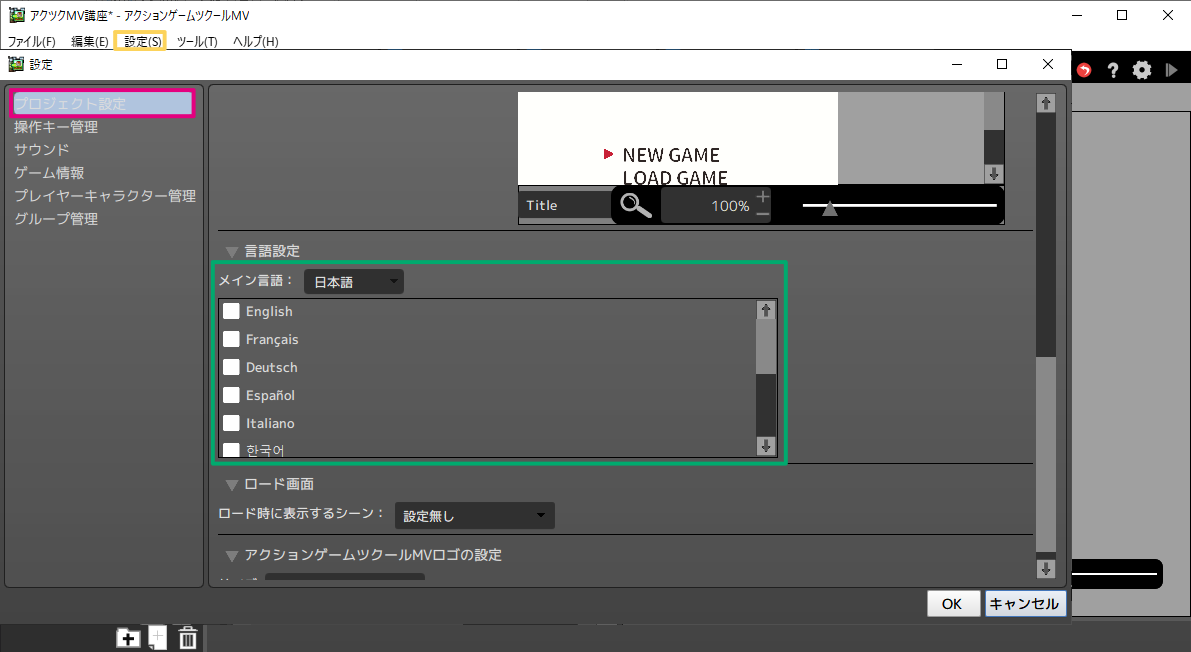Open the ロード時に表示するシーン dropdown

click(474, 516)
